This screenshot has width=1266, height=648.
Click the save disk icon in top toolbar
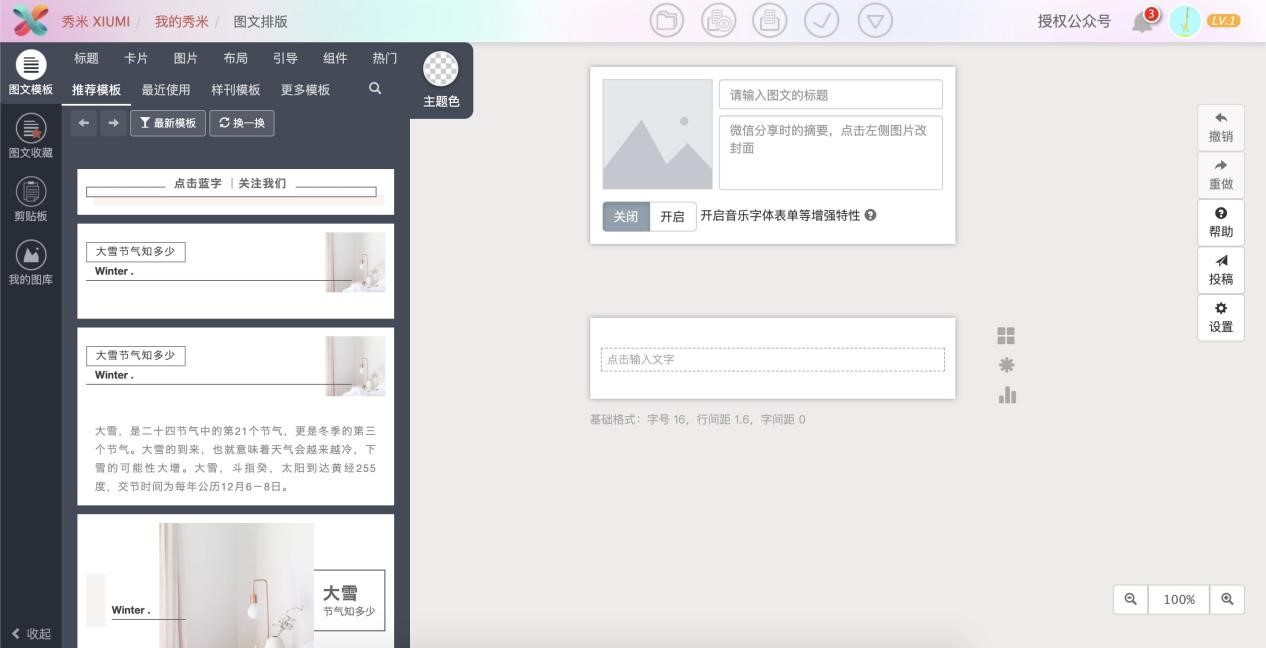click(x=769, y=21)
